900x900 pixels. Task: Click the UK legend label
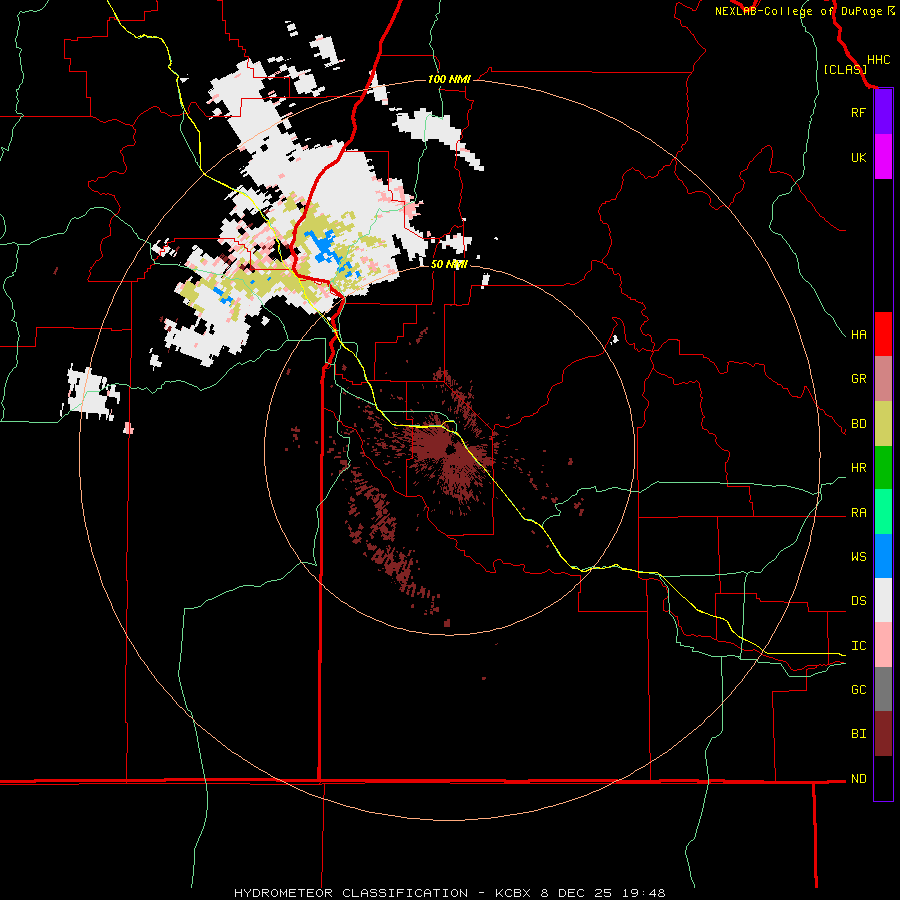(859, 157)
